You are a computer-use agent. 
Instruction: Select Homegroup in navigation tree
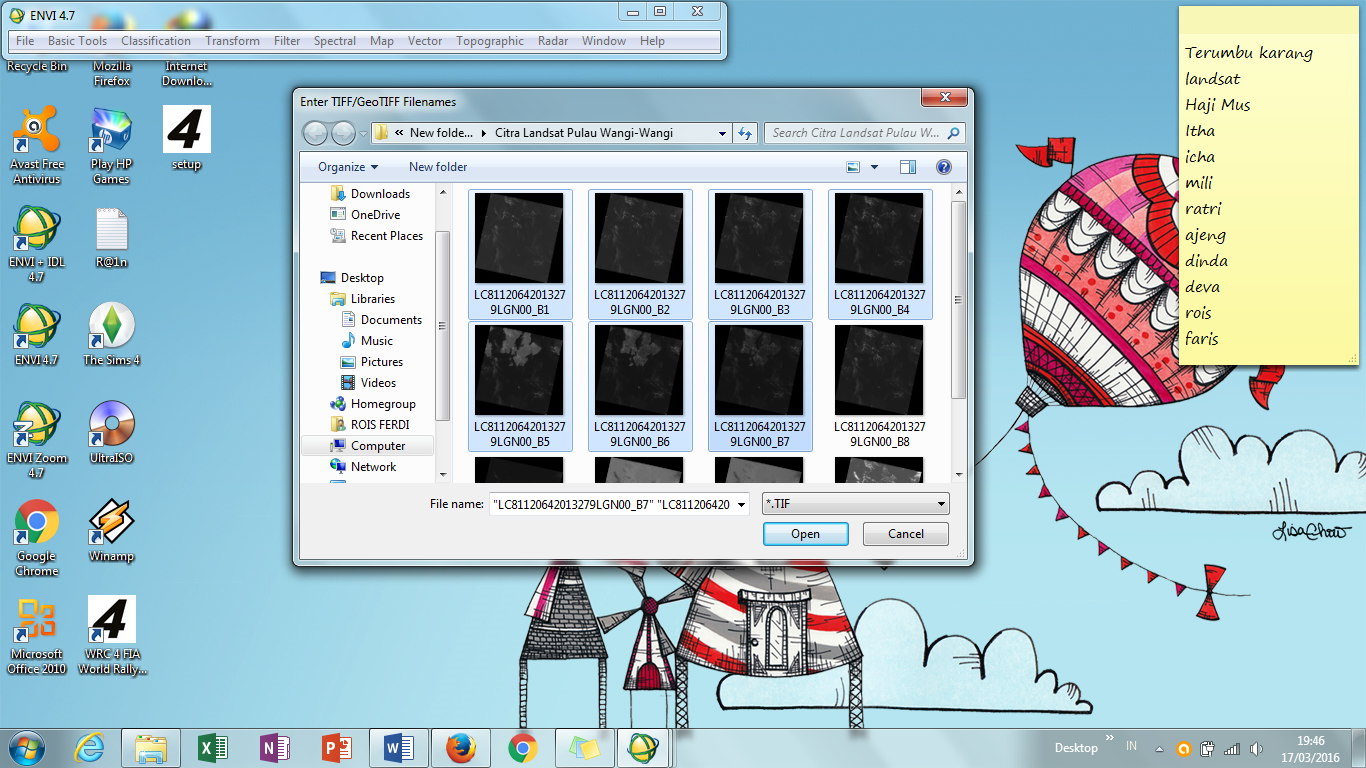pos(382,404)
